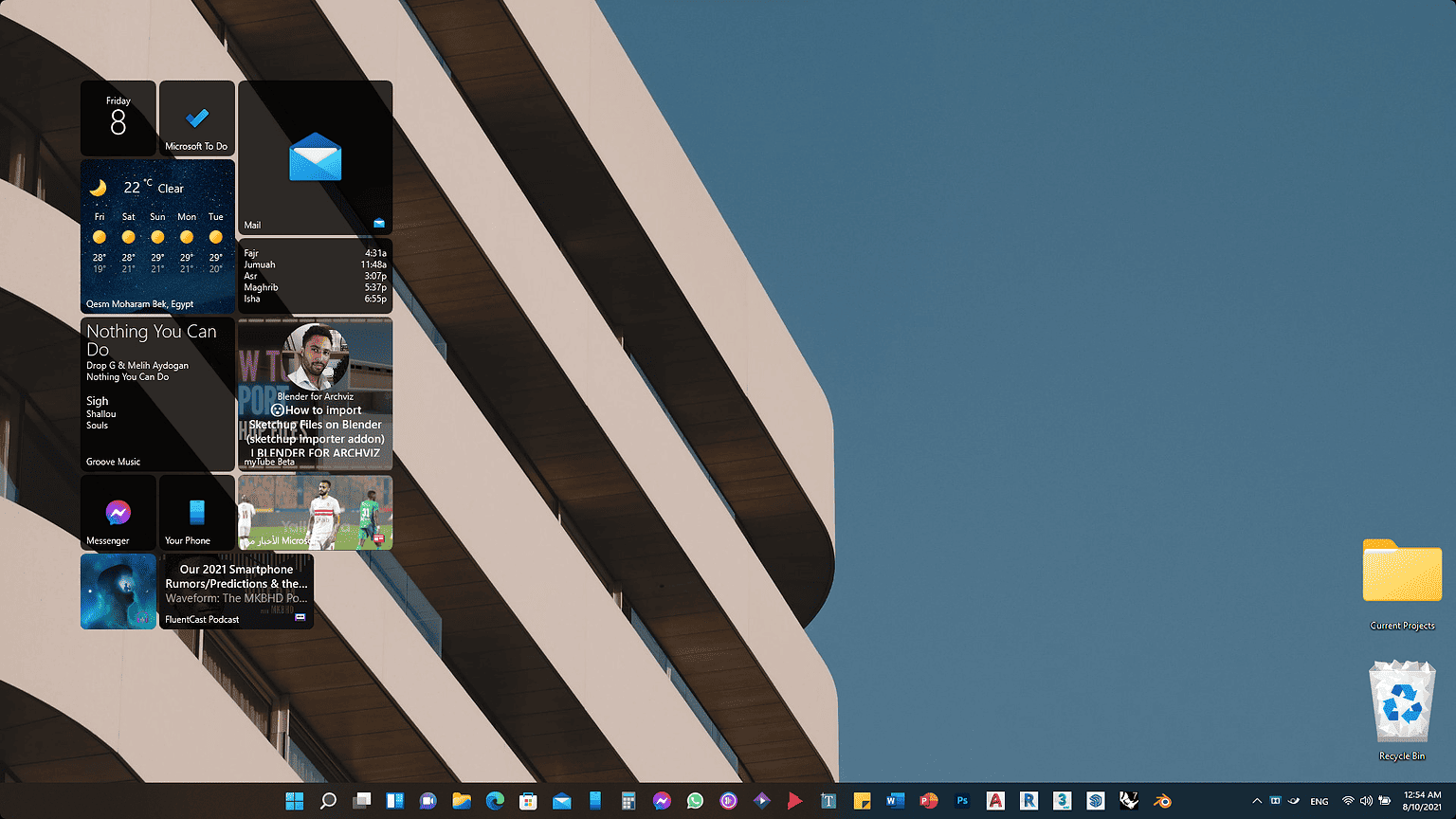
Task: Open the Mail live tile
Action: click(x=315, y=156)
